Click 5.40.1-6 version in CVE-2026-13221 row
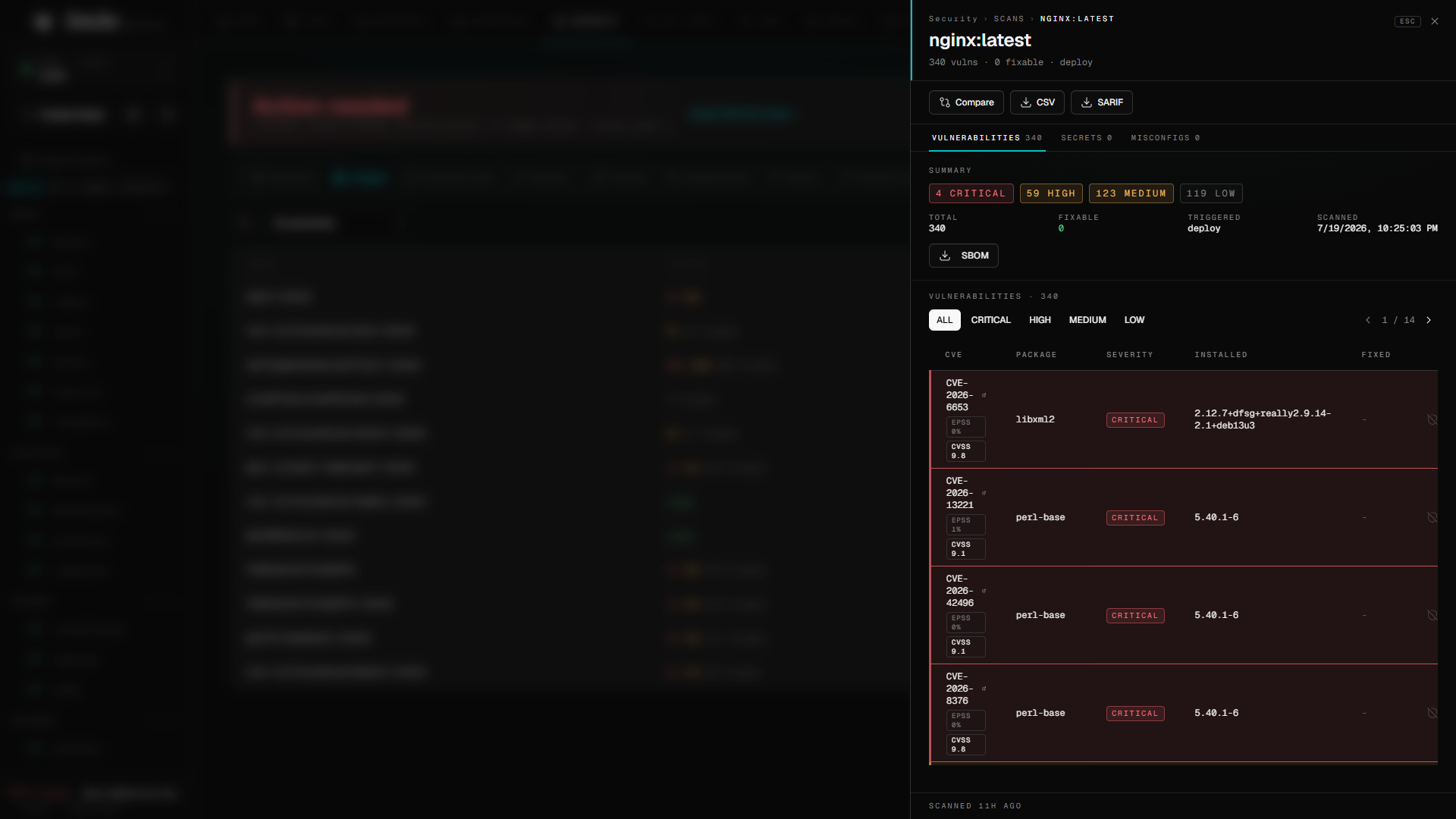The width and height of the screenshot is (1456, 819). click(1216, 517)
